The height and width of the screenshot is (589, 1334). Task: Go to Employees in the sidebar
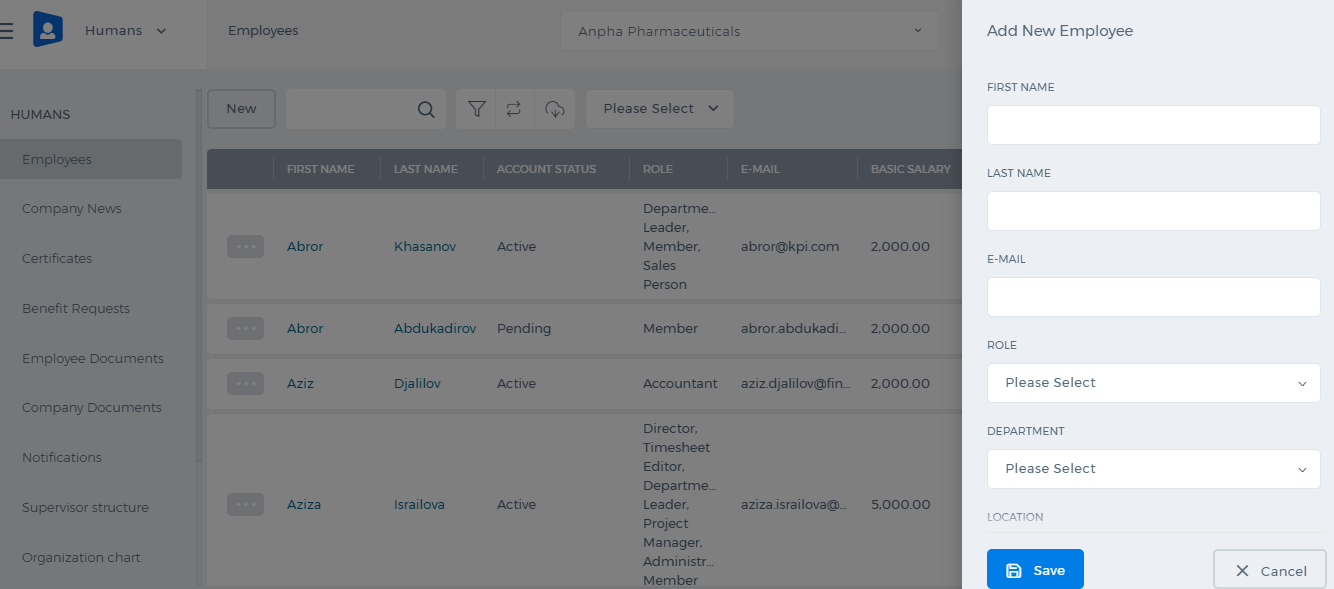(91, 159)
